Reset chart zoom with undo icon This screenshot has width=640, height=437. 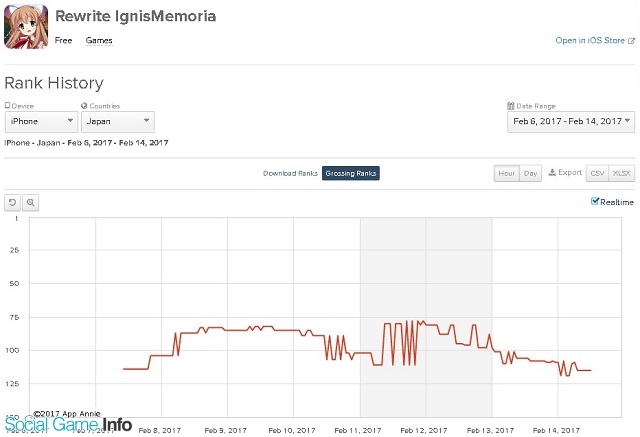coord(13,202)
